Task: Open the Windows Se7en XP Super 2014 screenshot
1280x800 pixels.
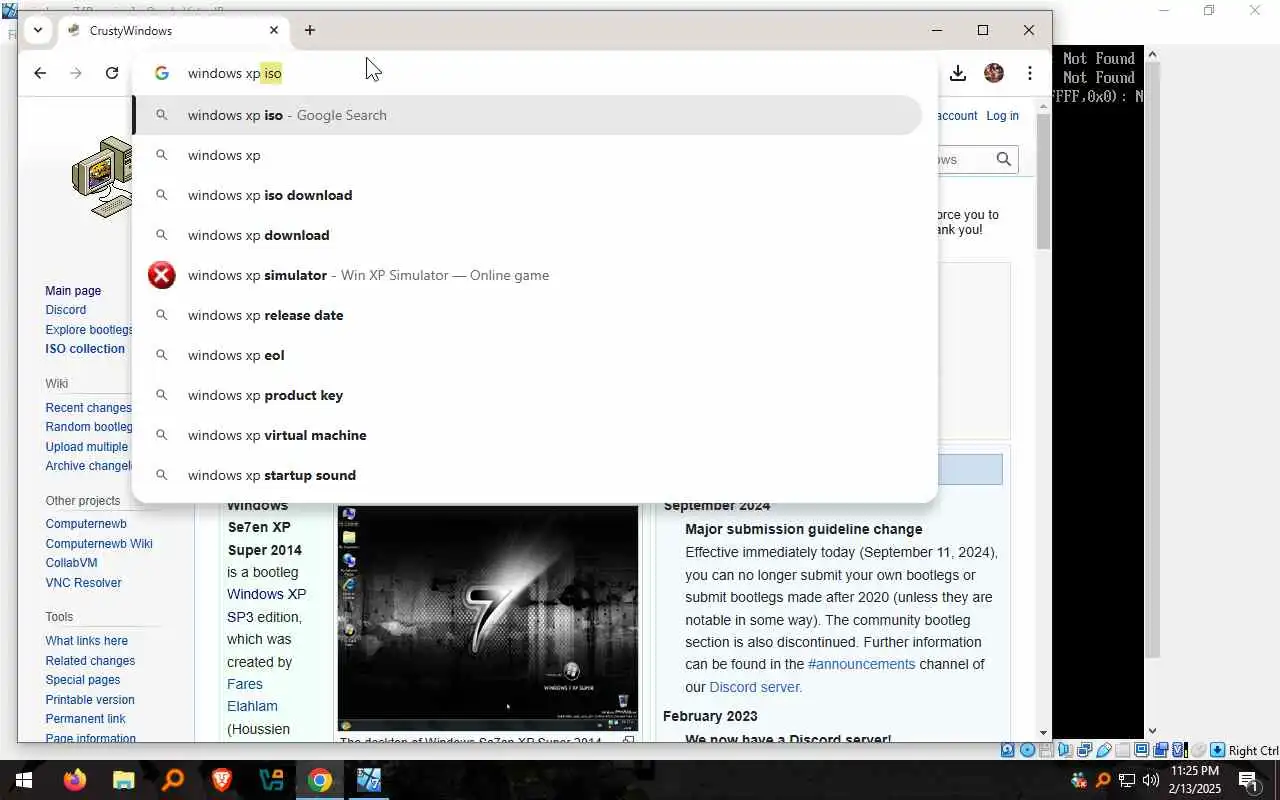Action: (x=488, y=618)
